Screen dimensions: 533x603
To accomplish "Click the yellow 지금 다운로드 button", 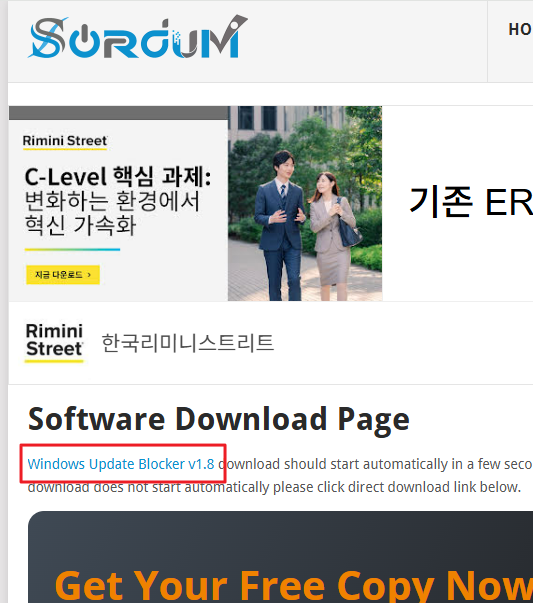I will pos(63,275).
